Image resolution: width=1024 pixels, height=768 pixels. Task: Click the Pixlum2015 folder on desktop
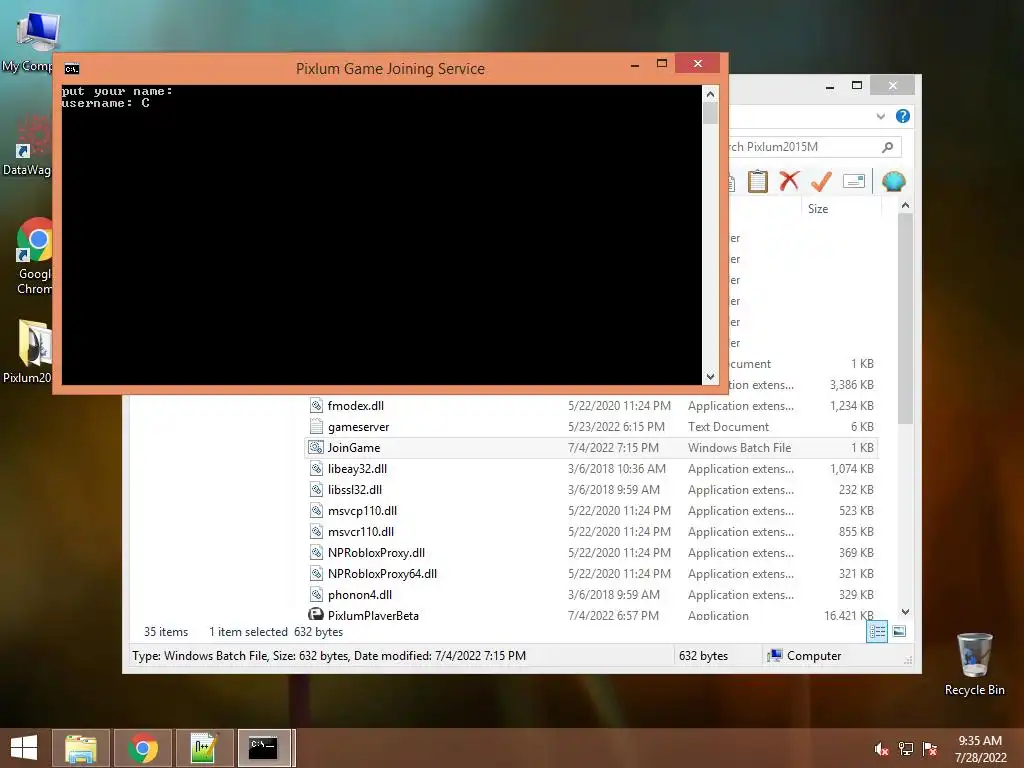click(27, 351)
